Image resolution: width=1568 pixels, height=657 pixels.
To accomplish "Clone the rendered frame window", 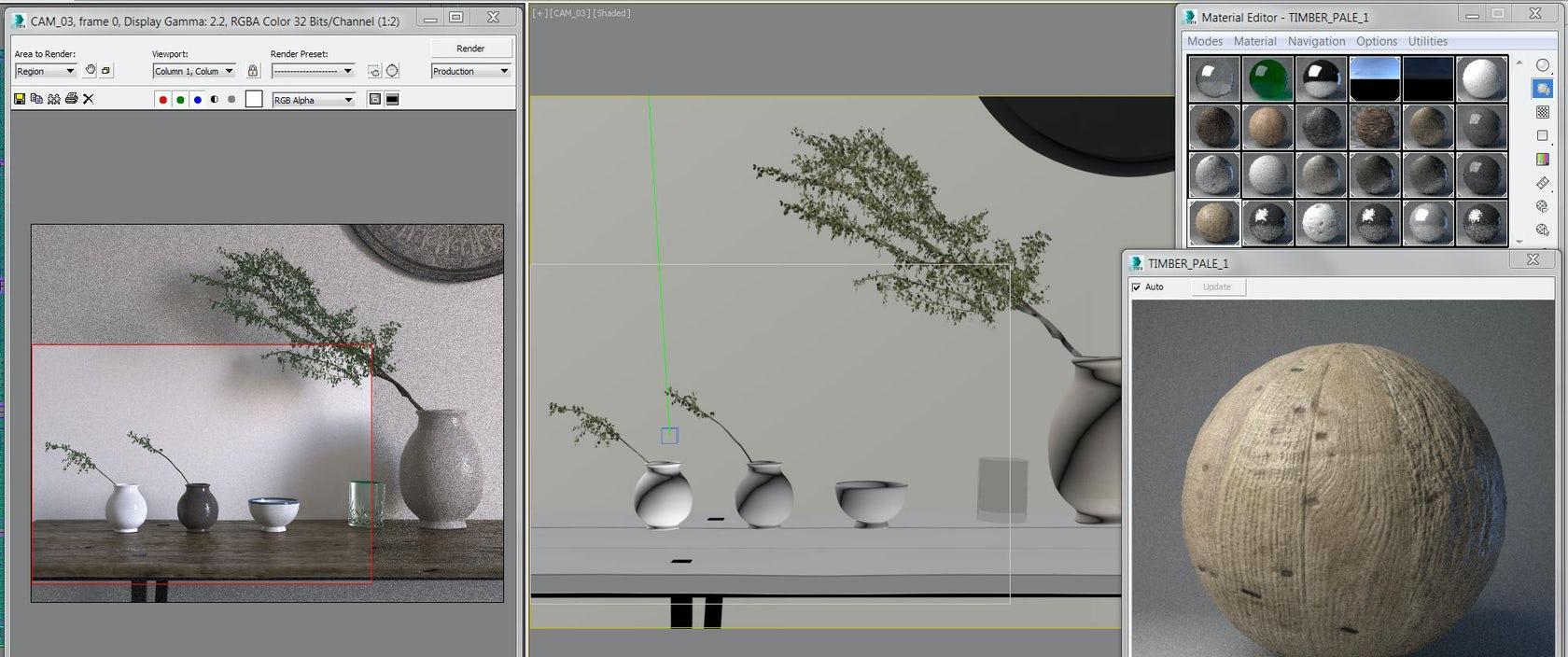I will 54,99.
